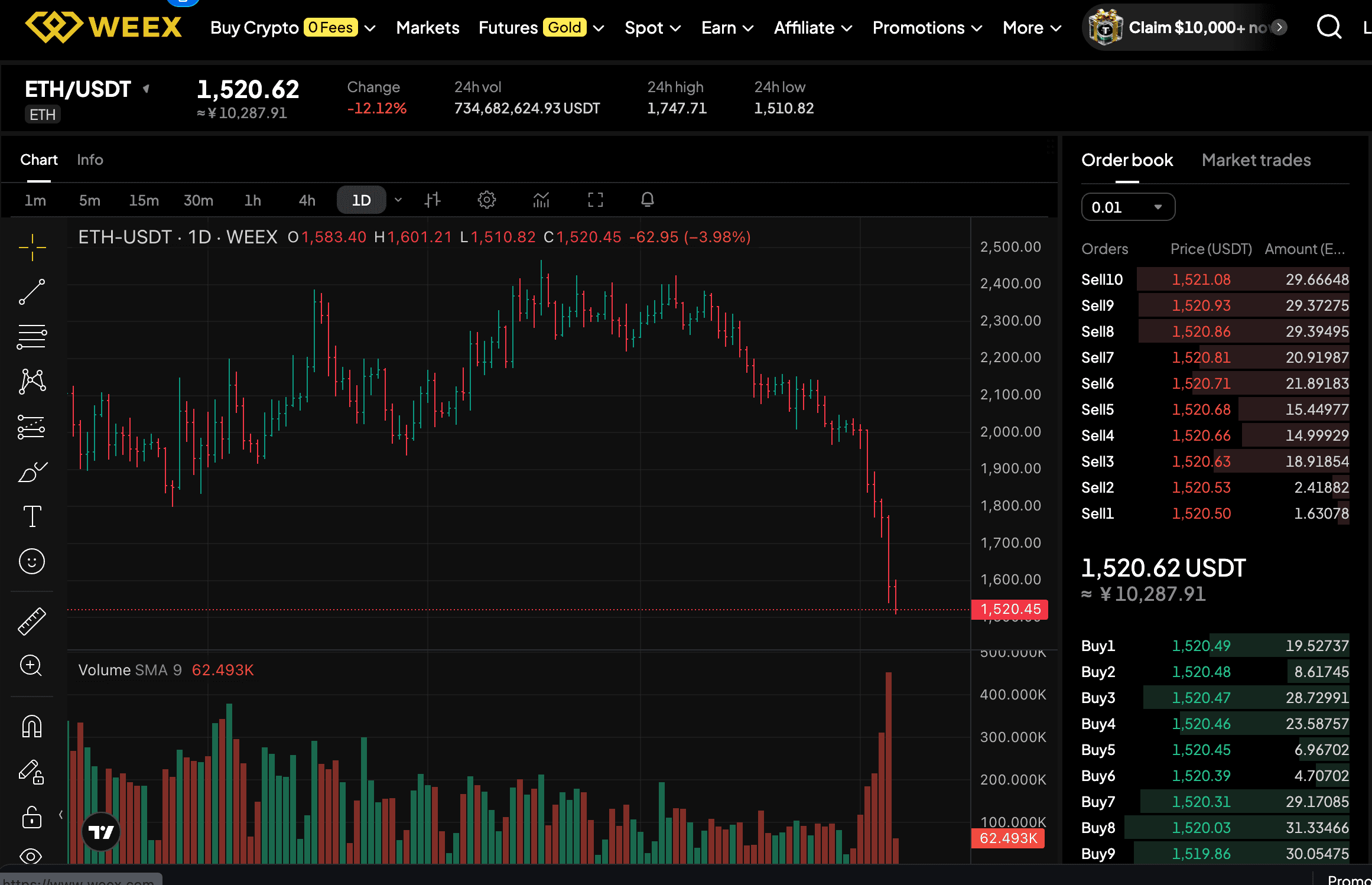Select the brush drawing tool

tap(32, 472)
